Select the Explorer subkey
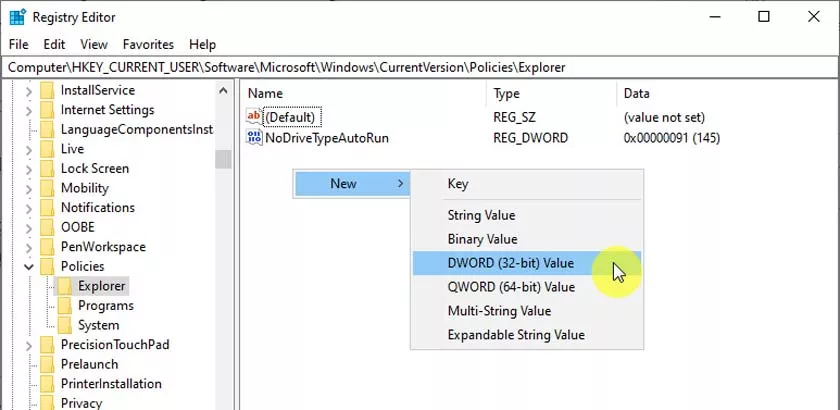 pos(101,286)
